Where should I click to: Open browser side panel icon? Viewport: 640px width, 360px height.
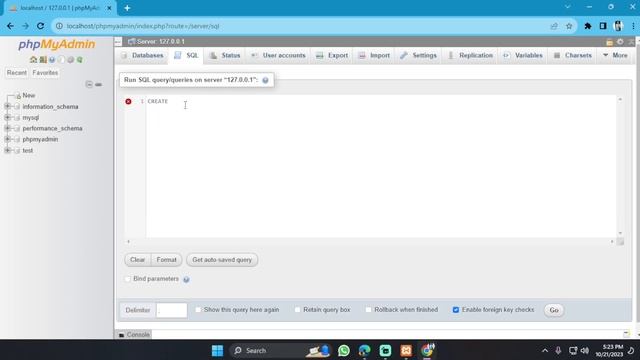[603, 26]
